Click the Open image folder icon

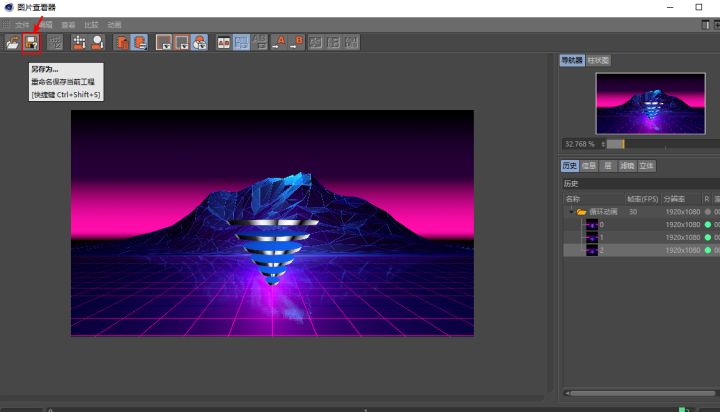(12, 42)
